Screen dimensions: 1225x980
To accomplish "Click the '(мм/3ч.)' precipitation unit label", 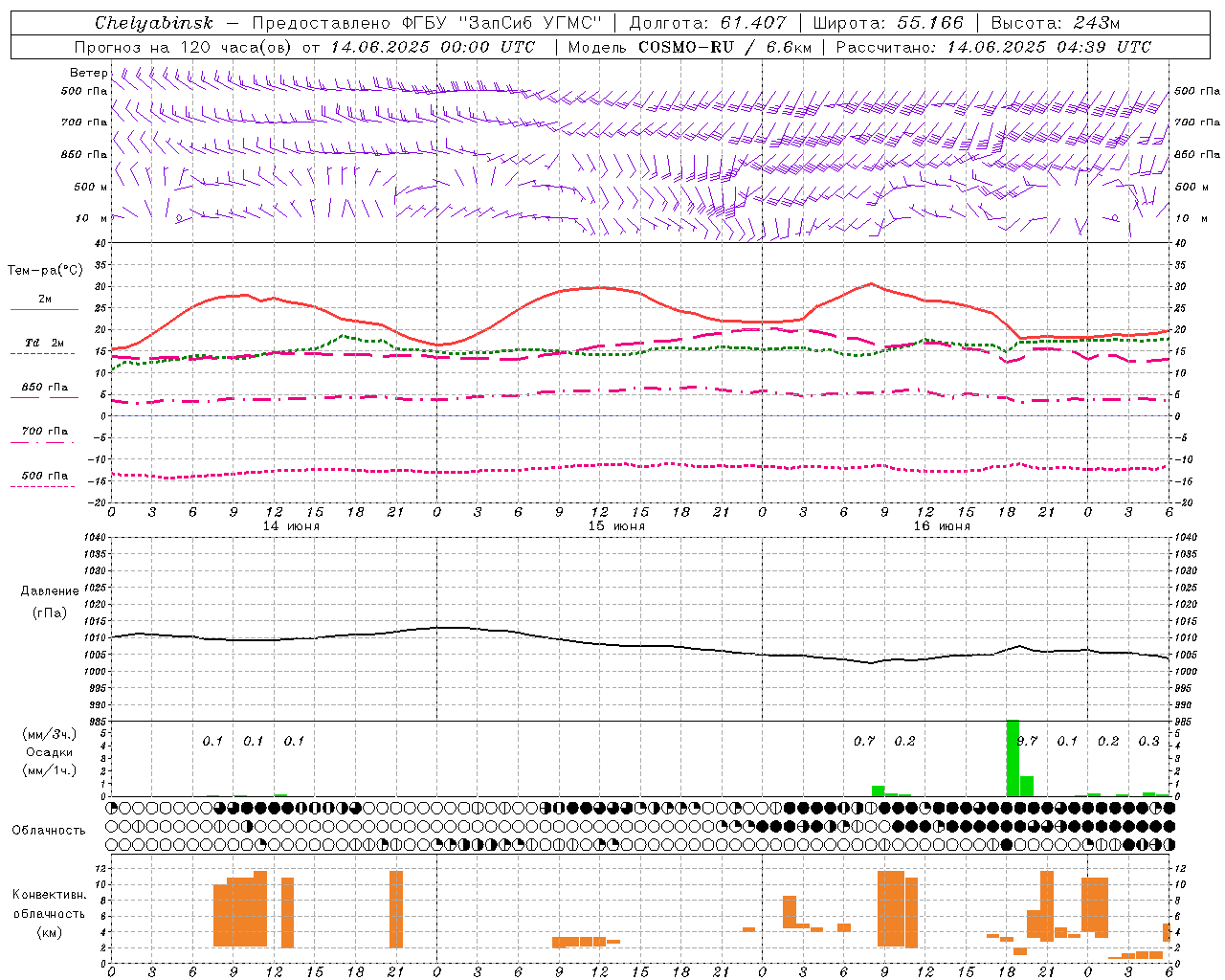I will tap(49, 735).
